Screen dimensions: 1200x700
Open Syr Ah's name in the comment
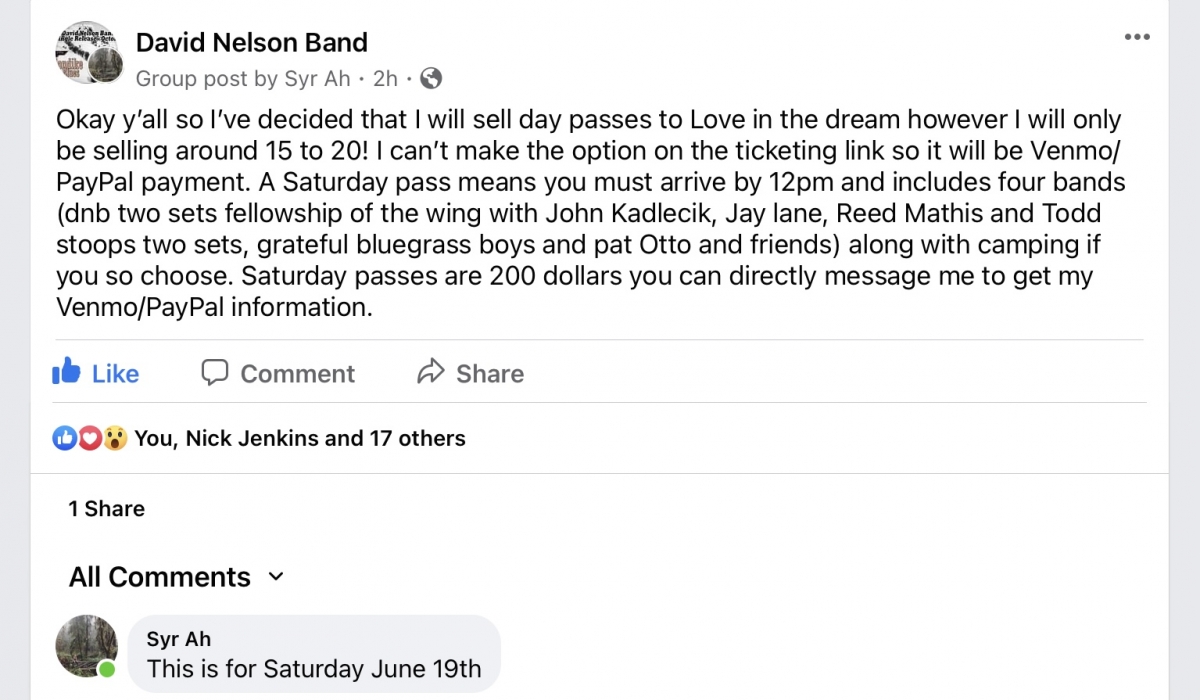tap(178, 639)
